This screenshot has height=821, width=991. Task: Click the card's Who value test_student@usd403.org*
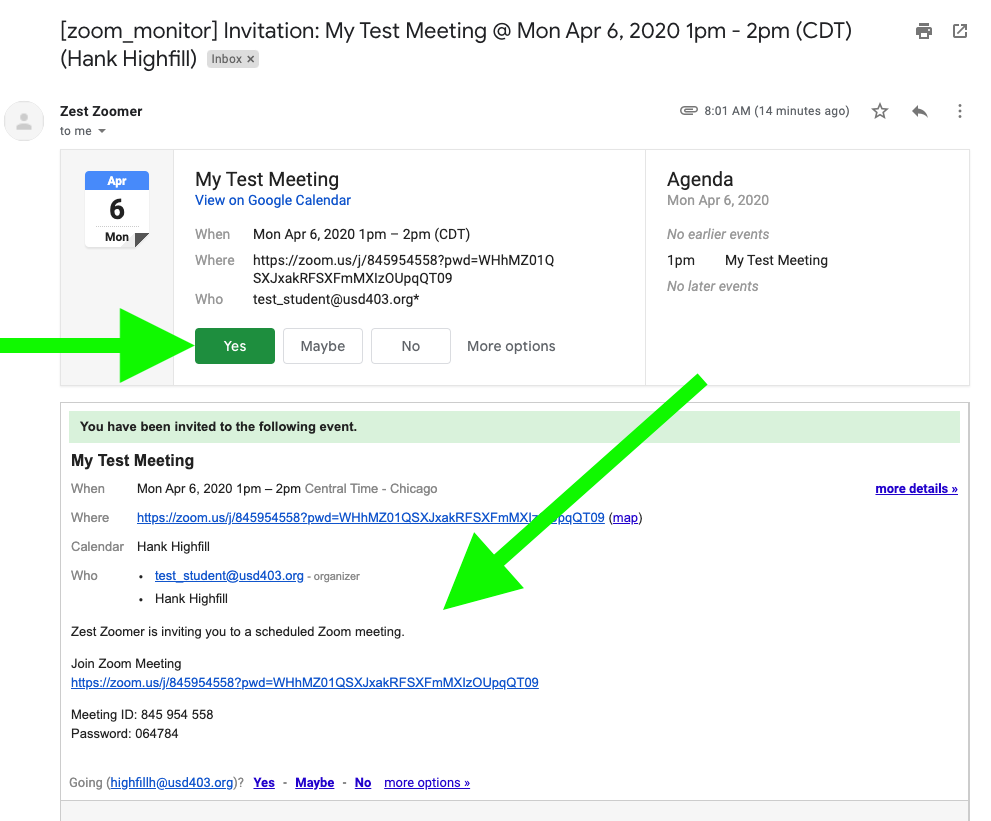336,299
